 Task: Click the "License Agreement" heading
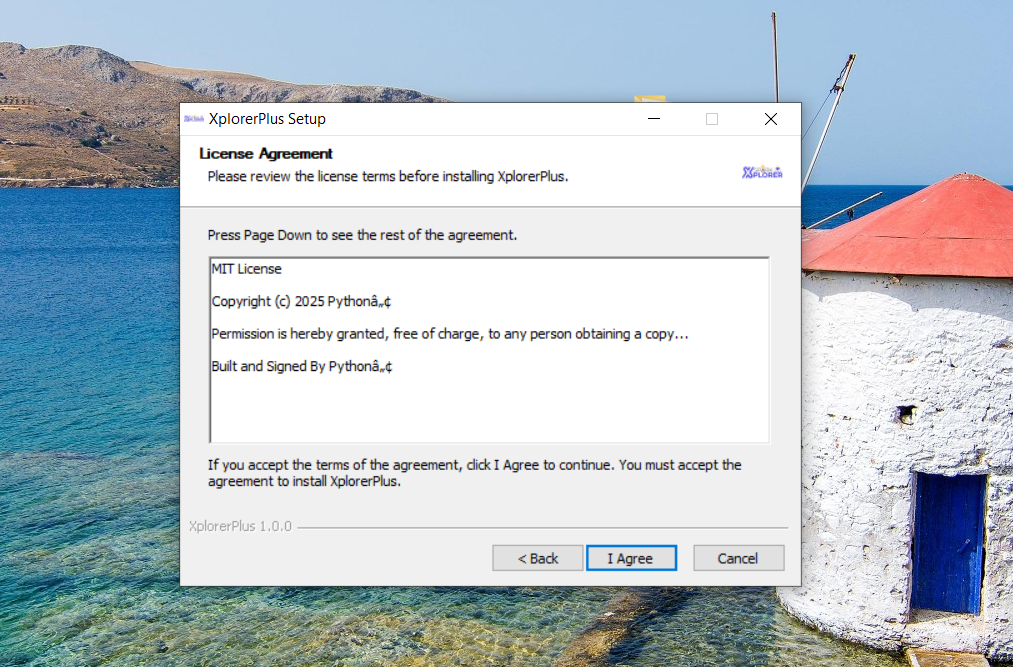click(x=266, y=154)
